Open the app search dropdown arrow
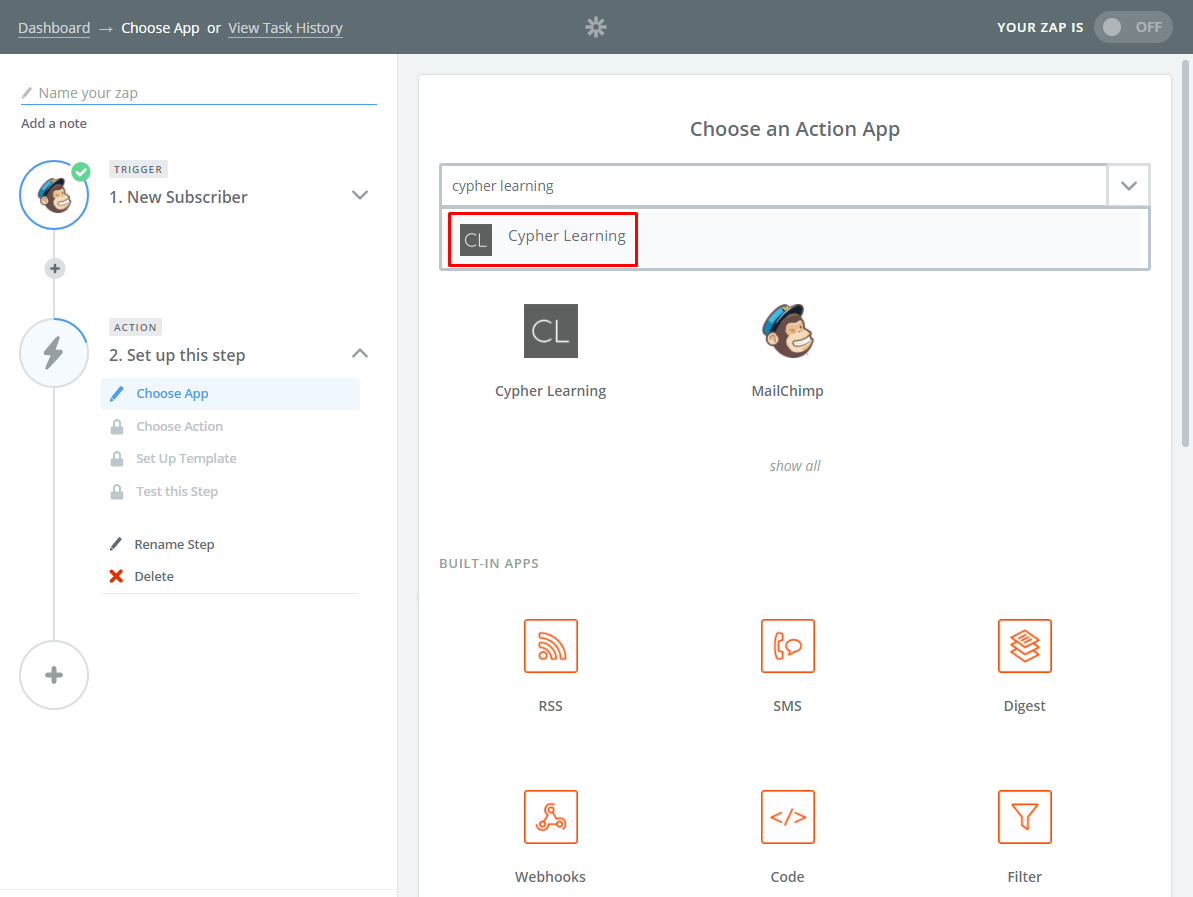The image size is (1193, 897). pos(1128,186)
